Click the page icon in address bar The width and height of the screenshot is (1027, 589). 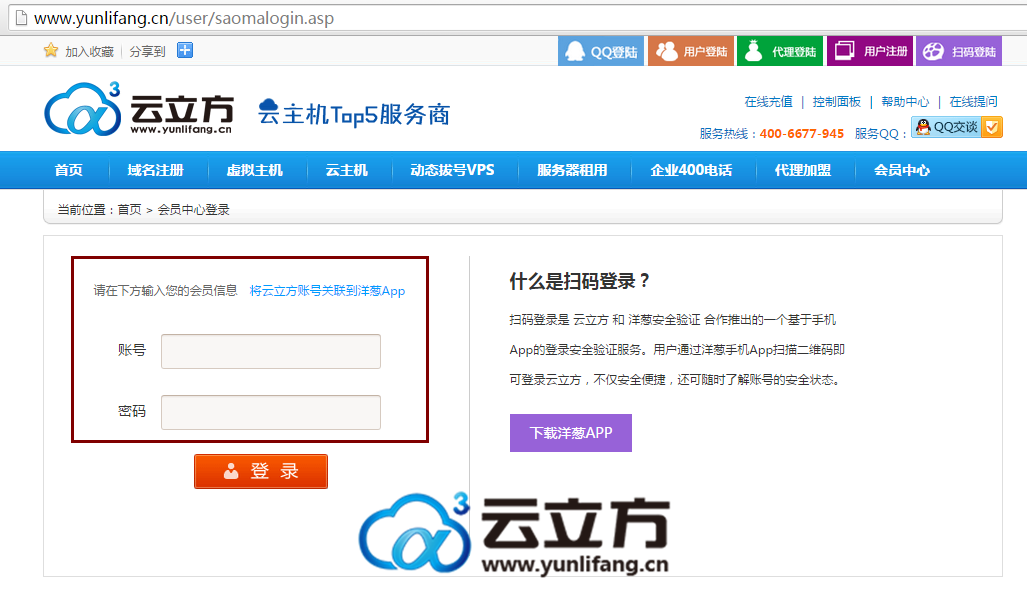(22, 18)
